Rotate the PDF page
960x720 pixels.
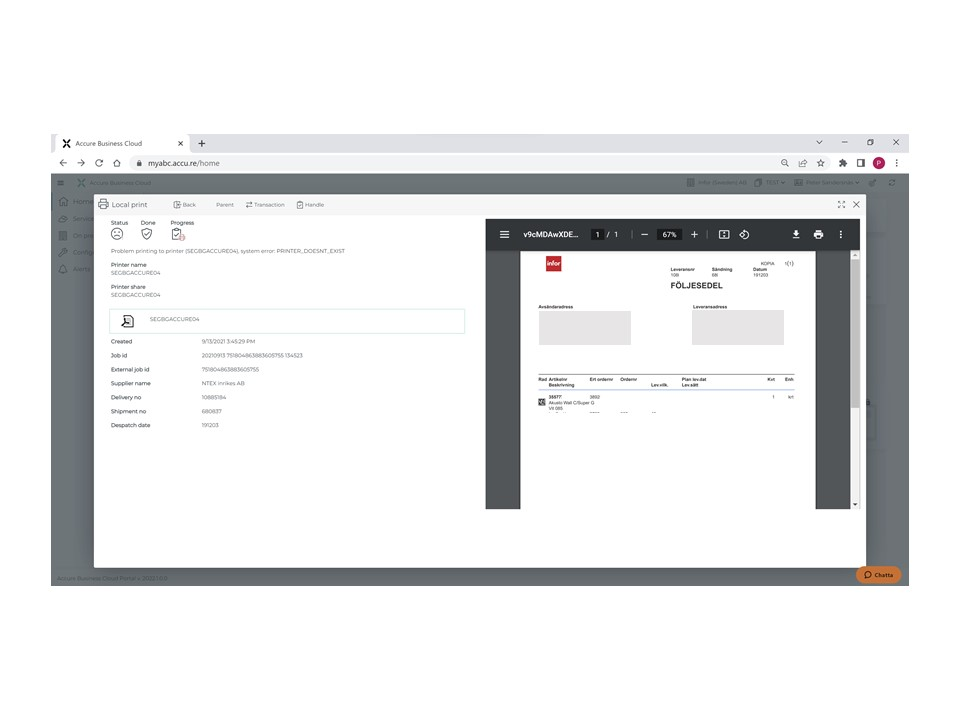745,234
